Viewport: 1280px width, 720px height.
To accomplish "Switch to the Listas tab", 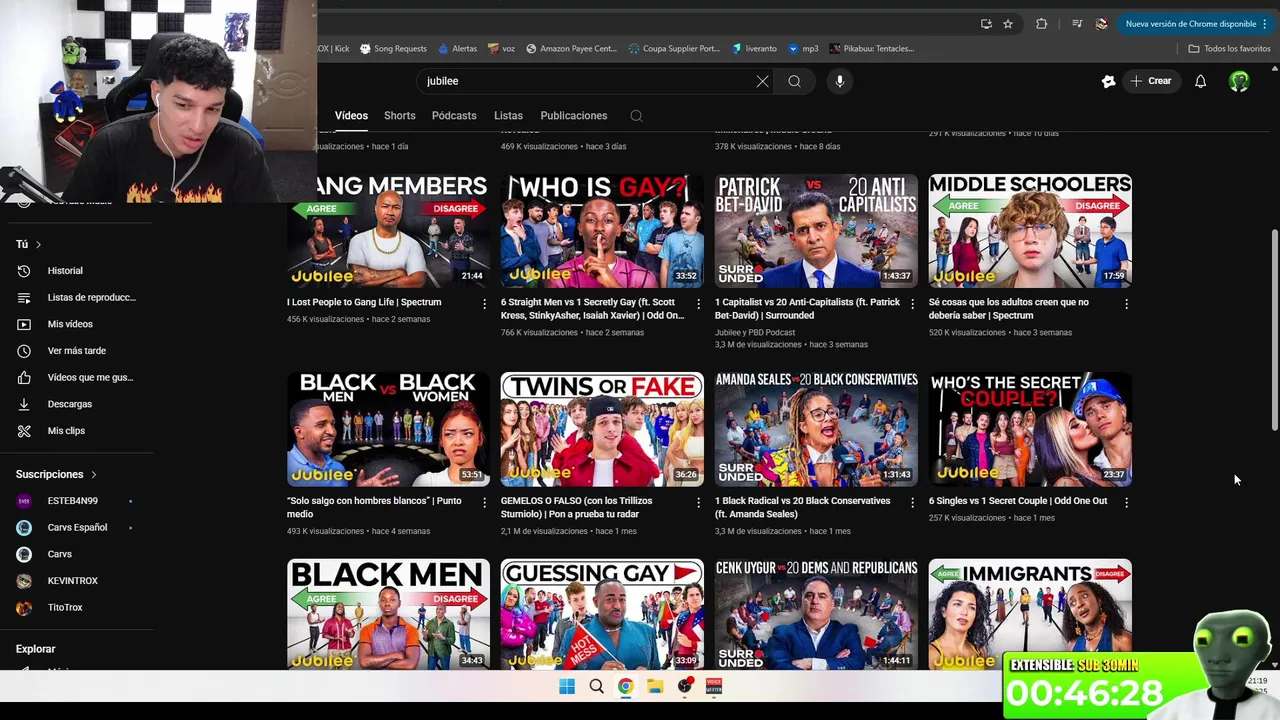I will (508, 116).
